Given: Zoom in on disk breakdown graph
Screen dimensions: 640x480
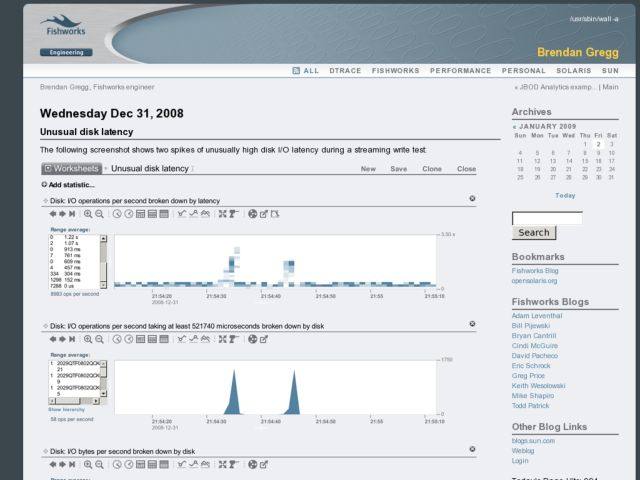Looking at the screenshot, I should pyautogui.click(x=88, y=339).
